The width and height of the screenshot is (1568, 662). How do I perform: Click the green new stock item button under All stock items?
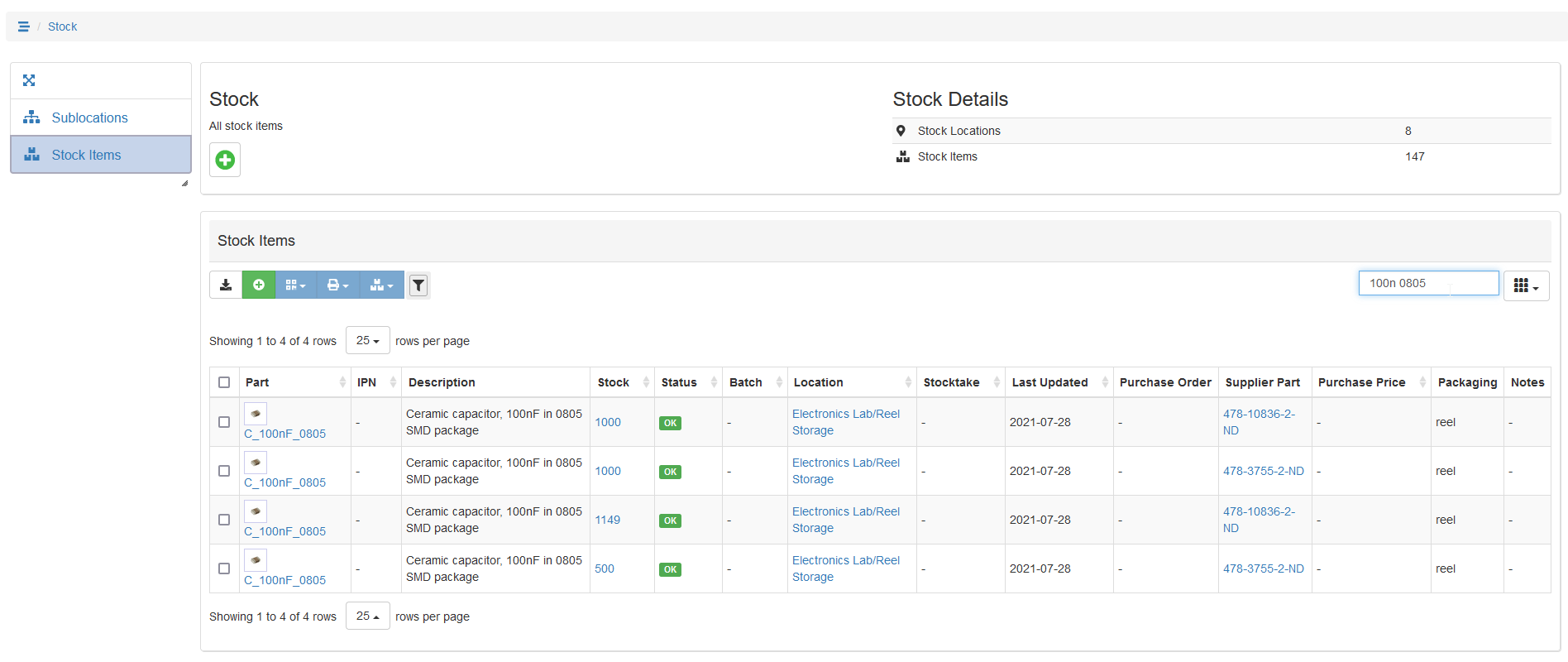tap(225, 160)
